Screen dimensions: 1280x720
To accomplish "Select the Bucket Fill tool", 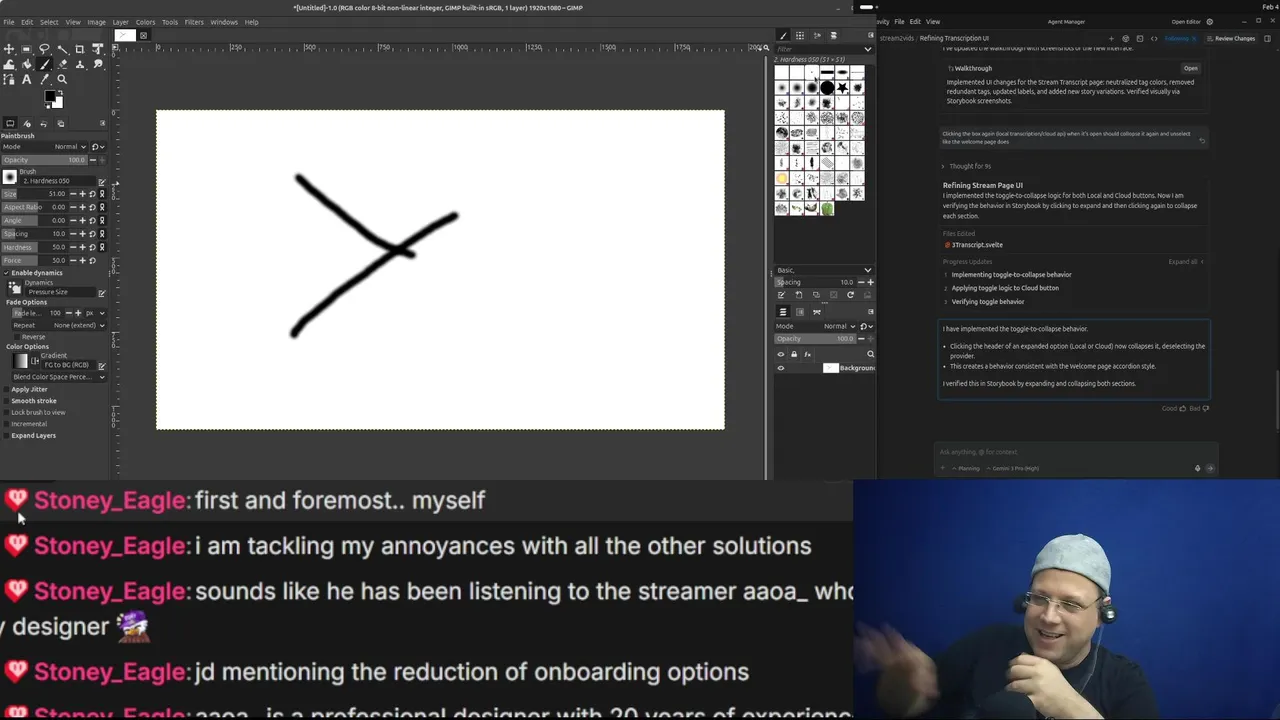I will 26,64.
